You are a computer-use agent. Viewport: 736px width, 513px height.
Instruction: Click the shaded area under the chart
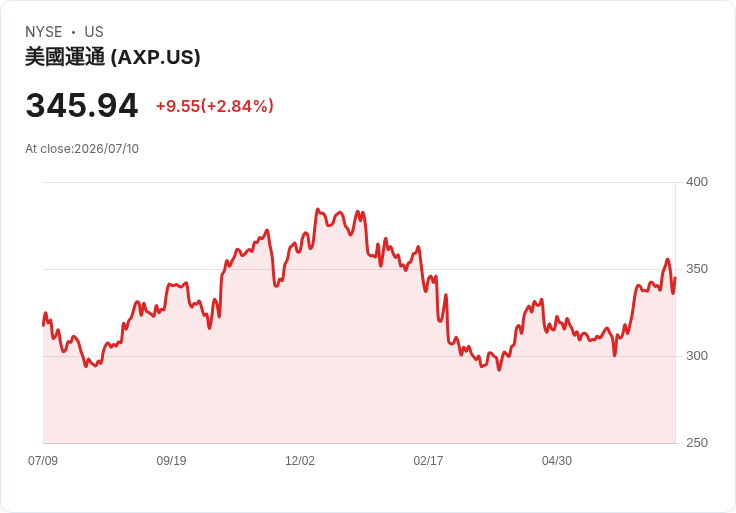pyautogui.click(x=359, y=404)
